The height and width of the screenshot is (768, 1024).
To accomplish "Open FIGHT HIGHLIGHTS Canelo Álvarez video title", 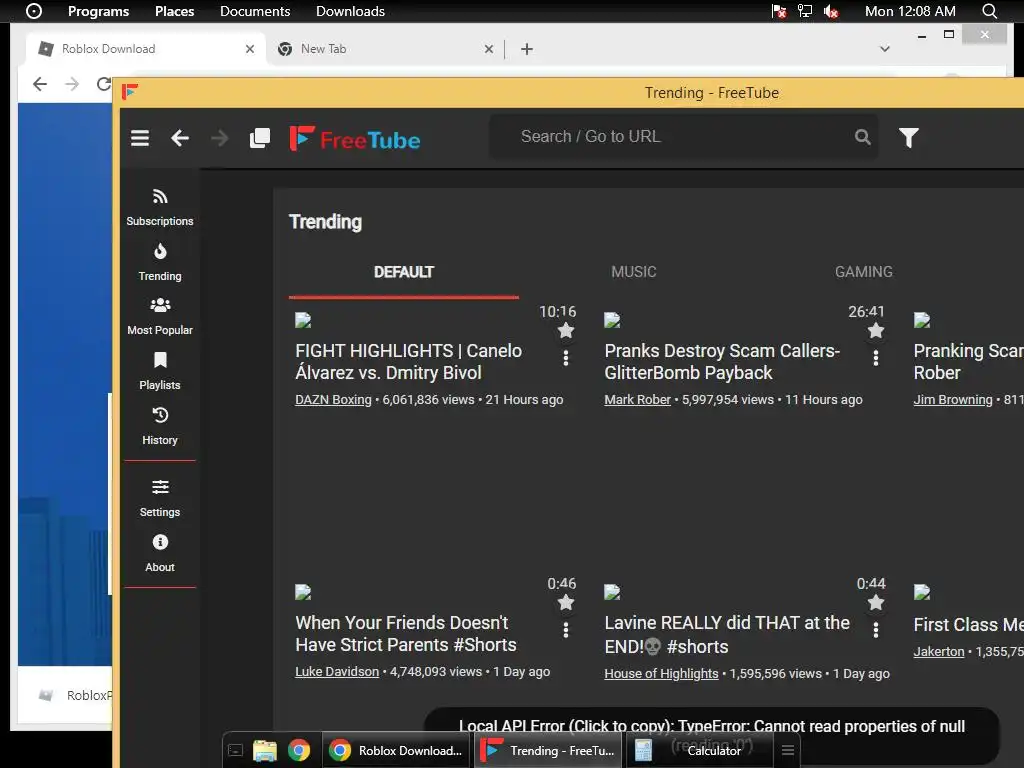I will 408,362.
